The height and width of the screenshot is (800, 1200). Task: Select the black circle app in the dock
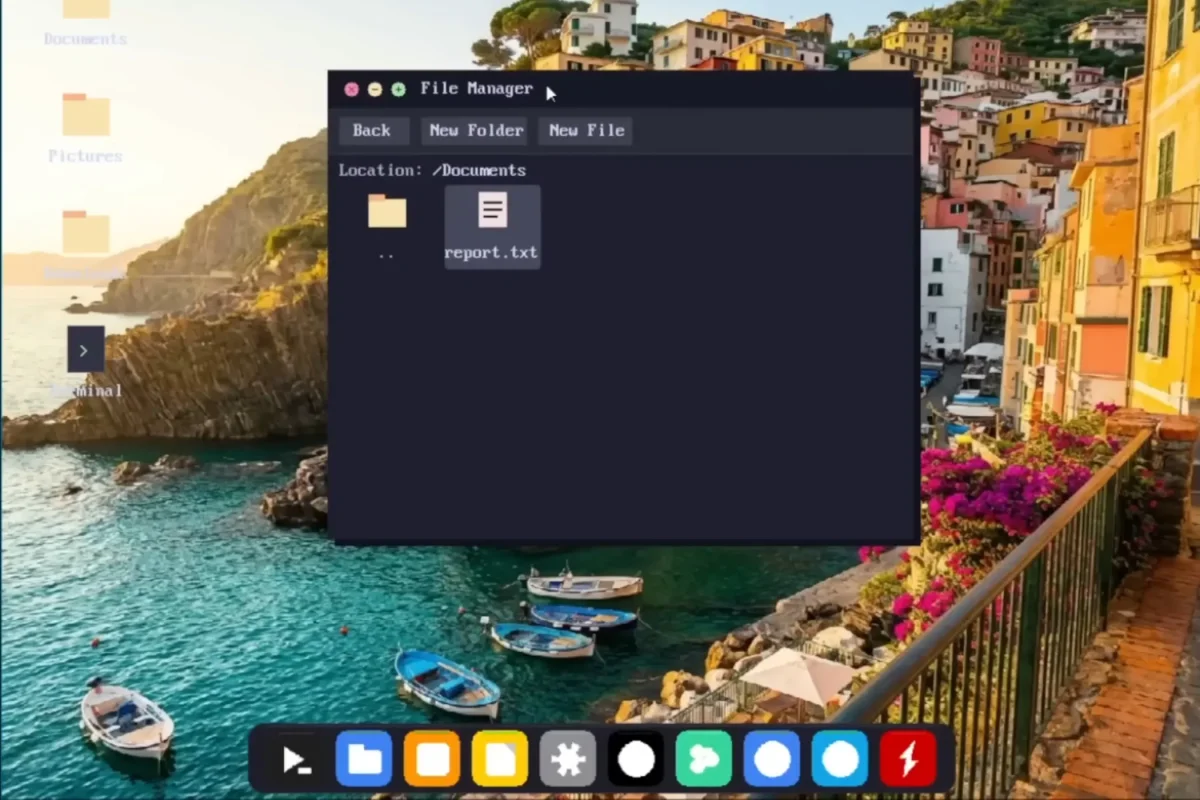[x=636, y=758]
